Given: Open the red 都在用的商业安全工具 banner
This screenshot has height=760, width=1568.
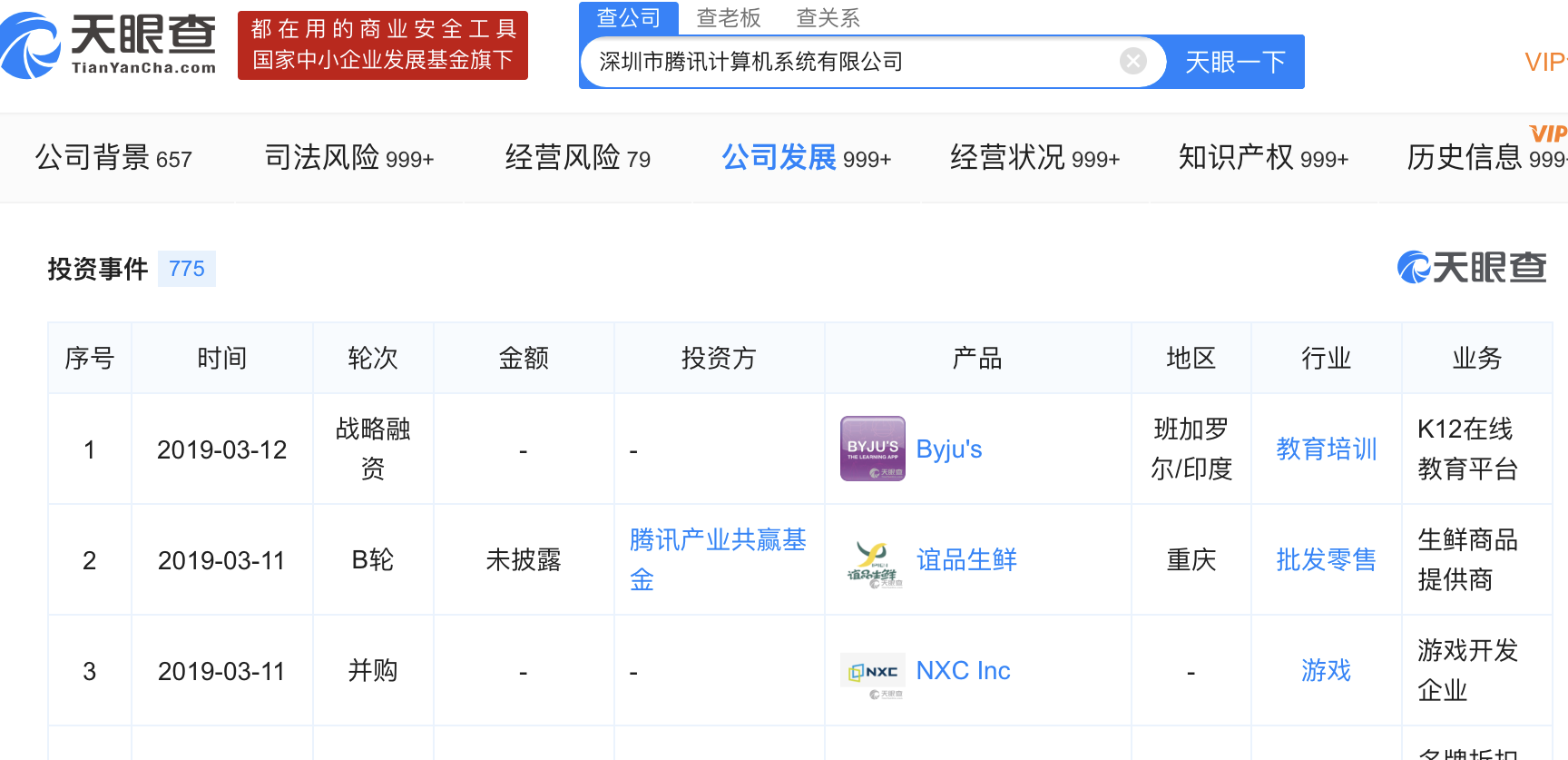Looking at the screenshot, I should 383,45.
